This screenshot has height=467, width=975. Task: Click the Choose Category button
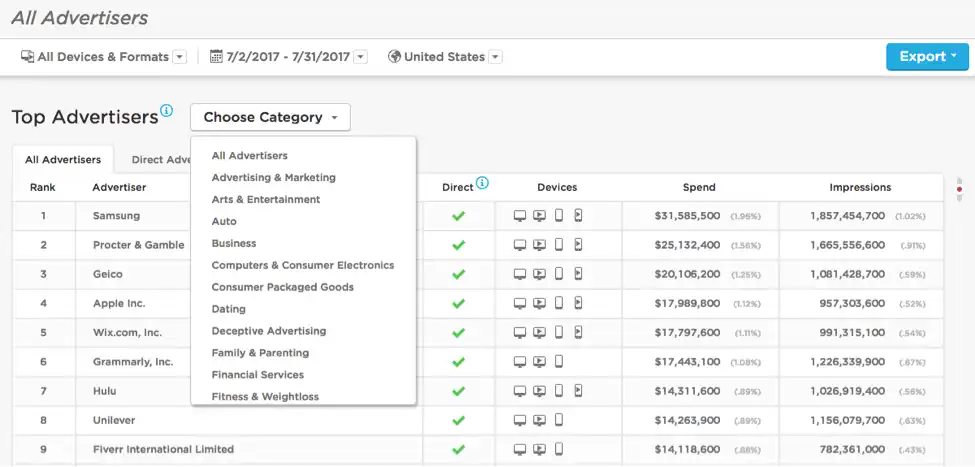point(270,118)
